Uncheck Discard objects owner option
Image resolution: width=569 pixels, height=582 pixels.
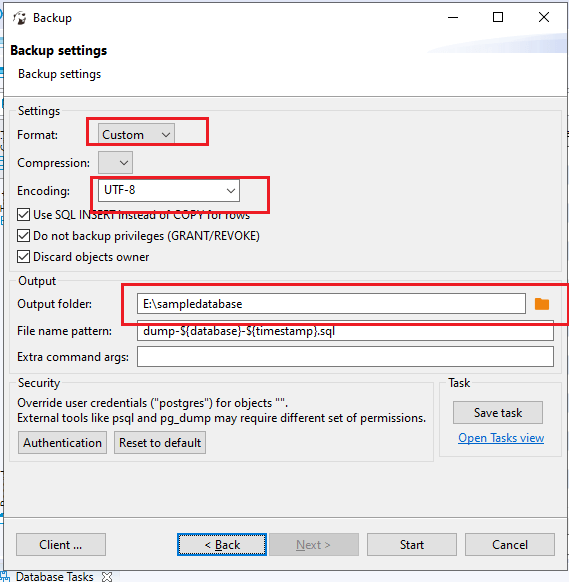pyautogui.click(x=23, y=257)
